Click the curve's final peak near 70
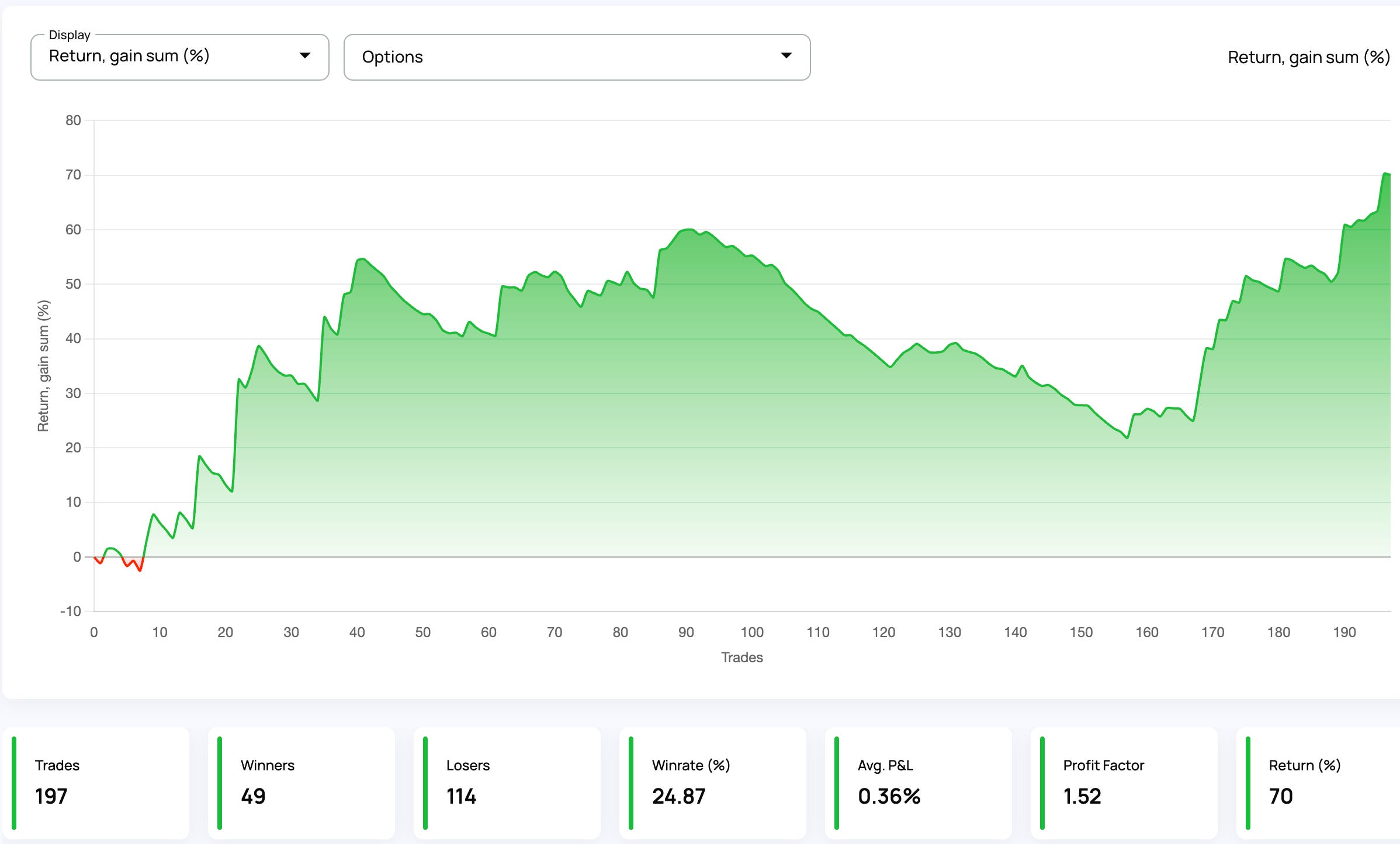1400x844 pixels. (1385, 174)
